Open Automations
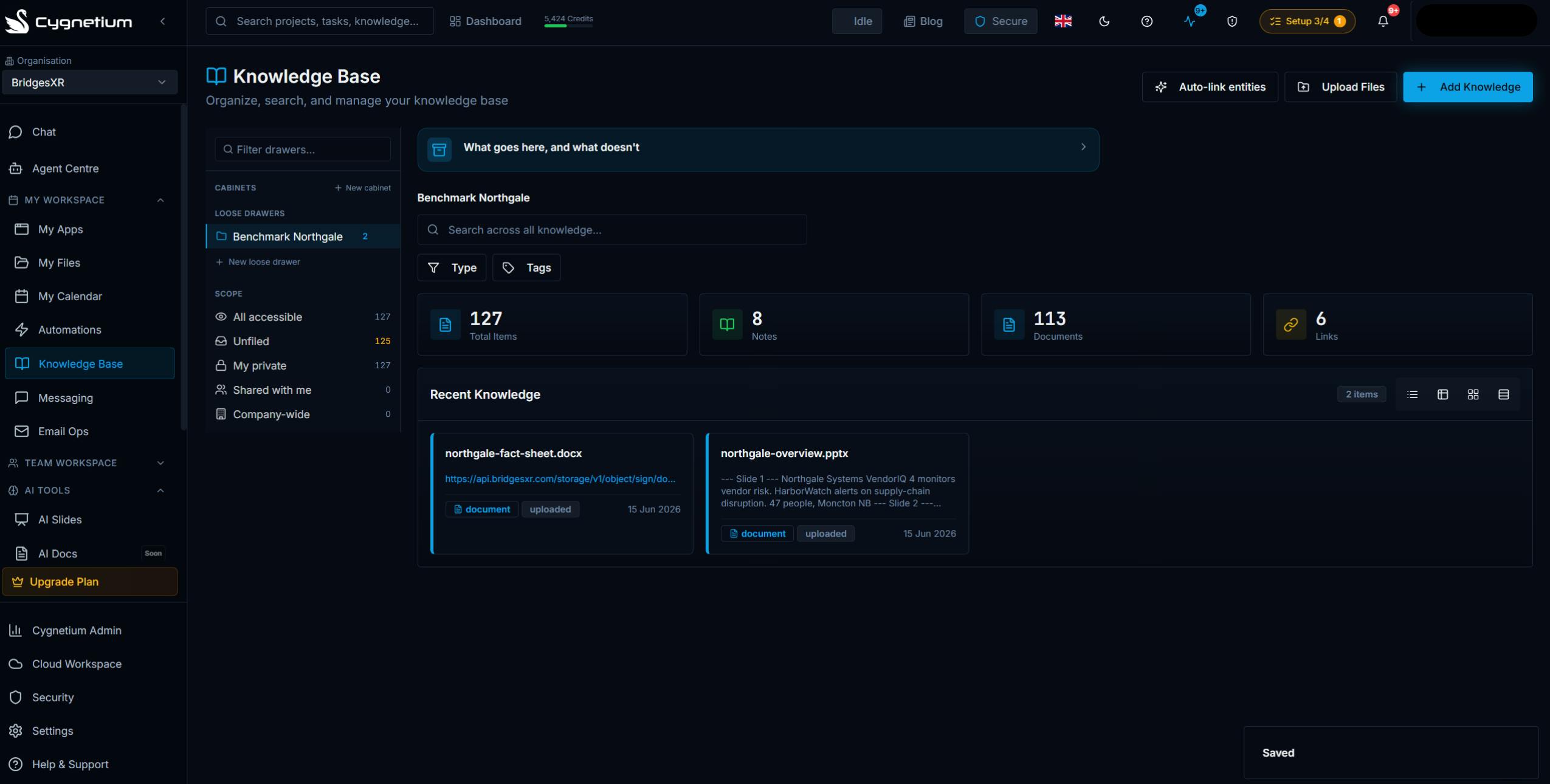Image resolution: width=1550 pixels, height=784 pixels. click(90, 329)
